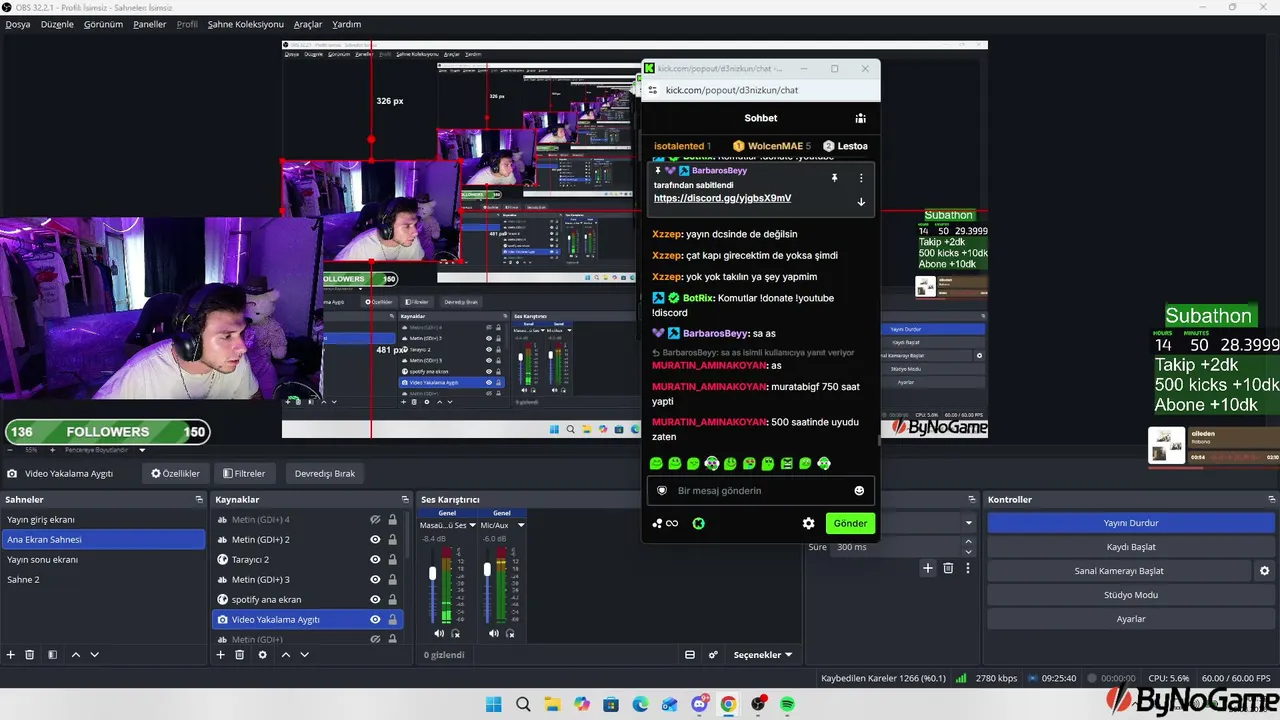The height and width of the screenshot is (720, 1280).
Task: Mute the Masaüstü Ses speaker icon
Action: pyautogui.click(x=439, y=633)
